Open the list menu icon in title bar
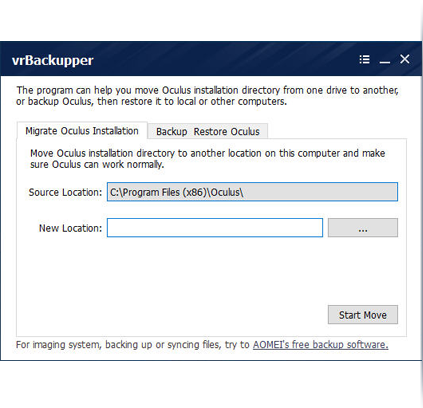This screenshot has height=408, width=423. (x=364, y=59)
